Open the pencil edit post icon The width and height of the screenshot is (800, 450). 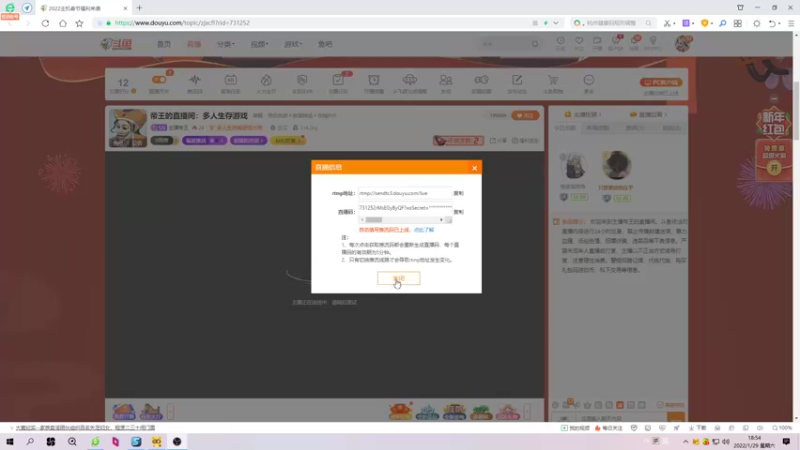[517, 80]
